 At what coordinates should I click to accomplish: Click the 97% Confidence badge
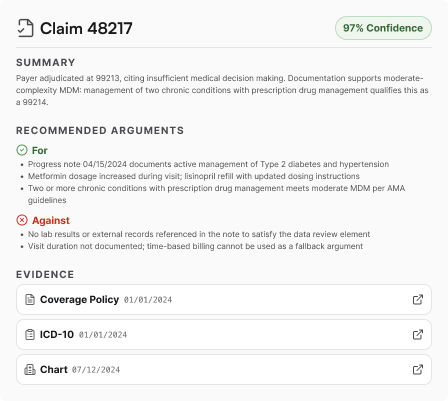tap(383, 28)
